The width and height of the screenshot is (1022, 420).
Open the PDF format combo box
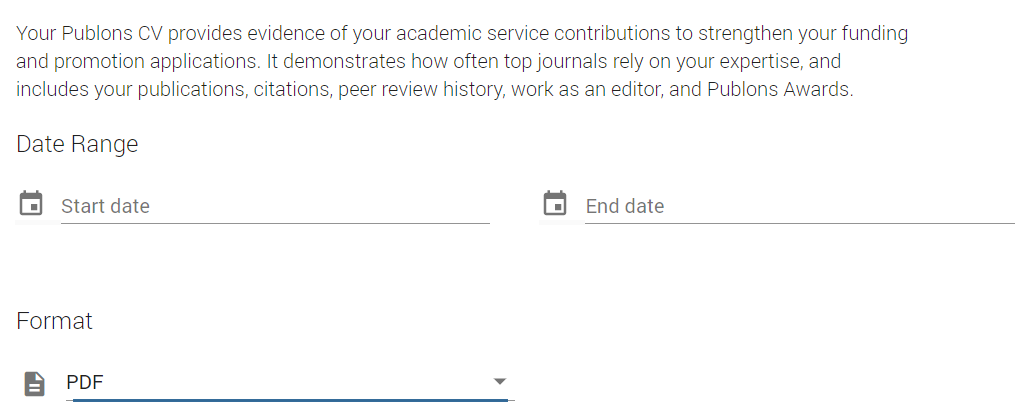click(280, 382)
